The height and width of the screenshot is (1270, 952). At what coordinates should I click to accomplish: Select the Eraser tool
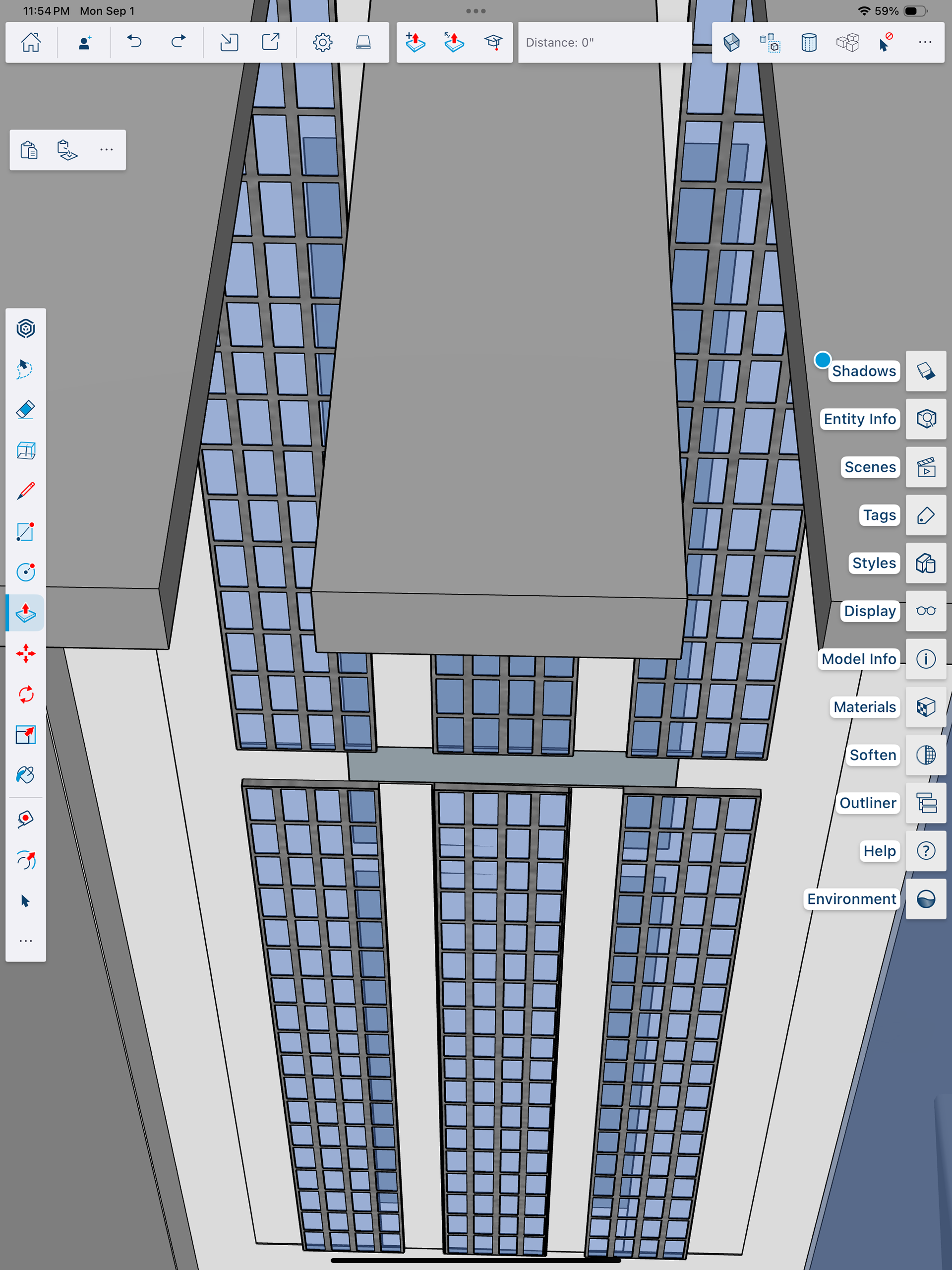[x=26, y=410]
